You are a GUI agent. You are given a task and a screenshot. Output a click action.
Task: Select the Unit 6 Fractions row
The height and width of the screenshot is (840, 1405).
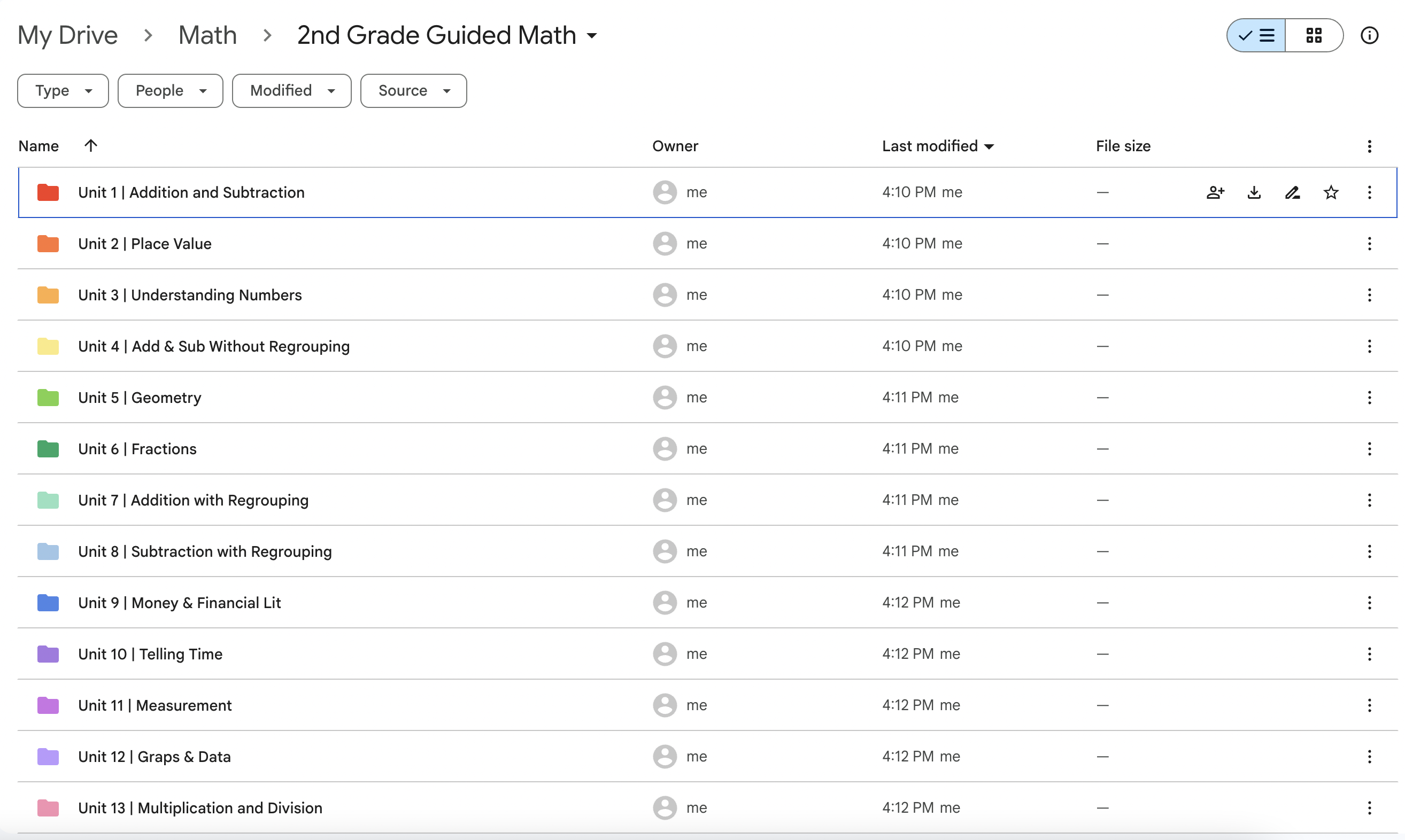tap(340, 448)
